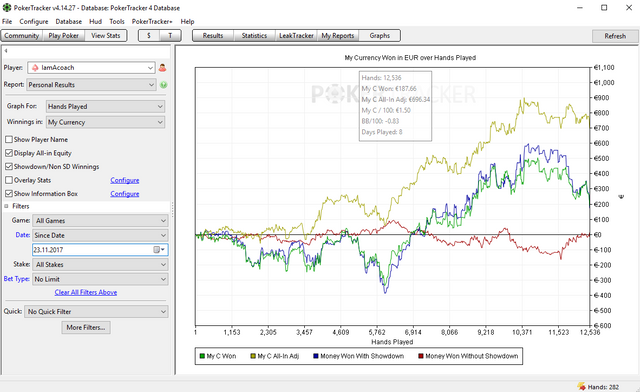
Task: Toggle the Overlay Stats checkbox
Action: (x=9, y=180)
